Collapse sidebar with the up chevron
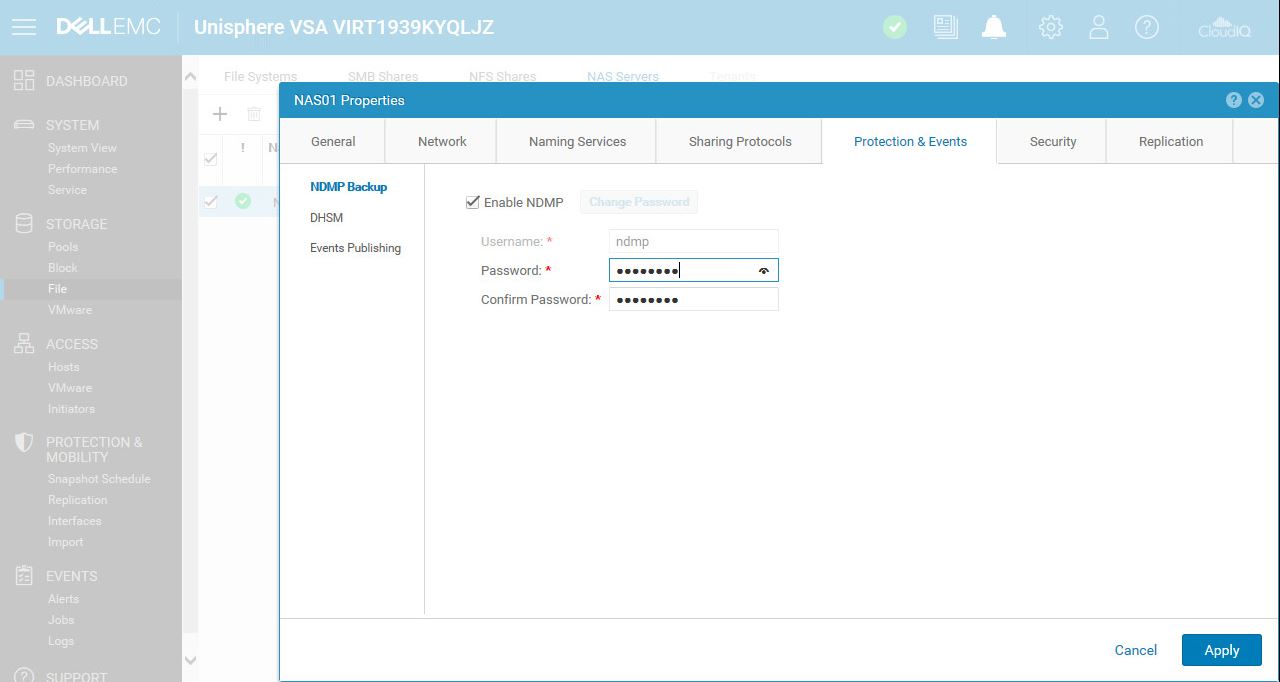The image size is (1280, 682). pos(190,76)
